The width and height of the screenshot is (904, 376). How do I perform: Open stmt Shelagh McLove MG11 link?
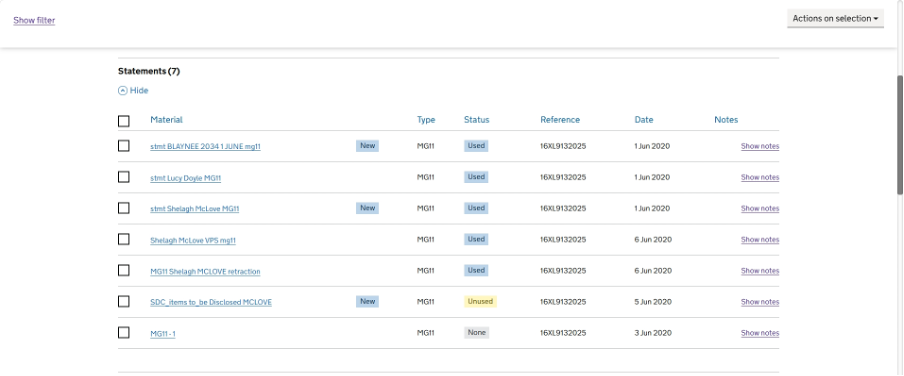point(195,209)
